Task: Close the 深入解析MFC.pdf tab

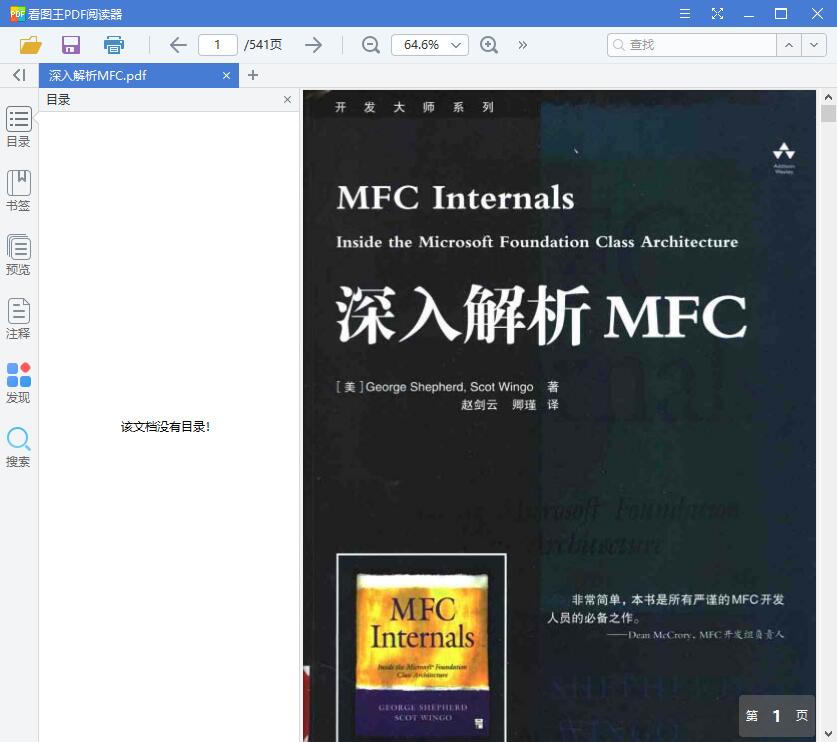Action: coord(226,76)
